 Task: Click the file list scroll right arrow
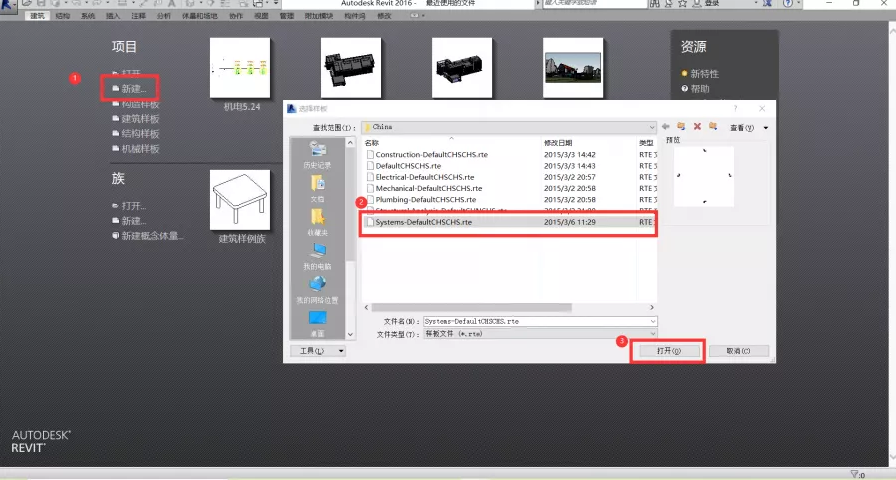pyautogui.click(x=652, y=307)
